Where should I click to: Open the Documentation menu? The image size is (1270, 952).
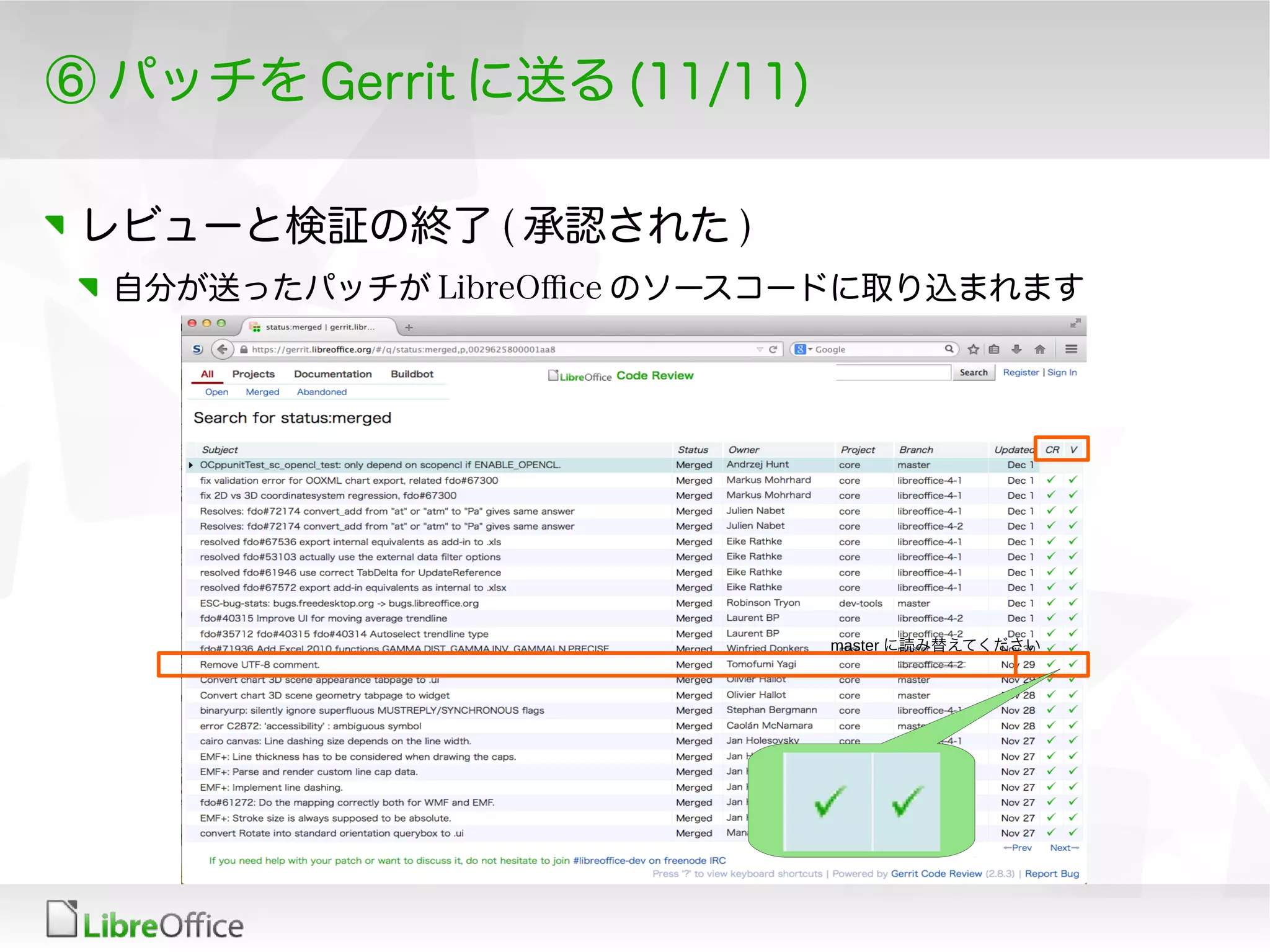coord(333,374)
